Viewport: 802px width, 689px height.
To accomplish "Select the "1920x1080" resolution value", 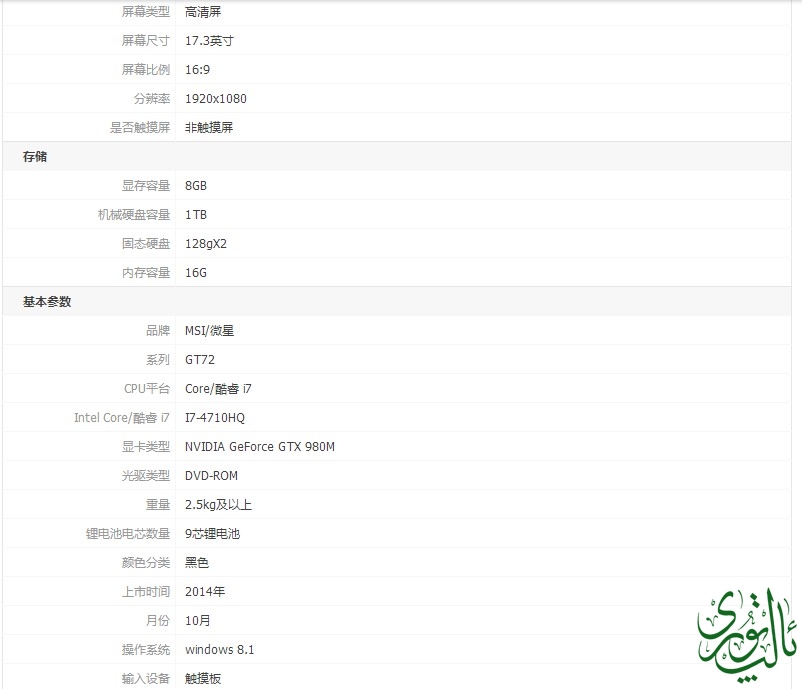I will (216, 99).
